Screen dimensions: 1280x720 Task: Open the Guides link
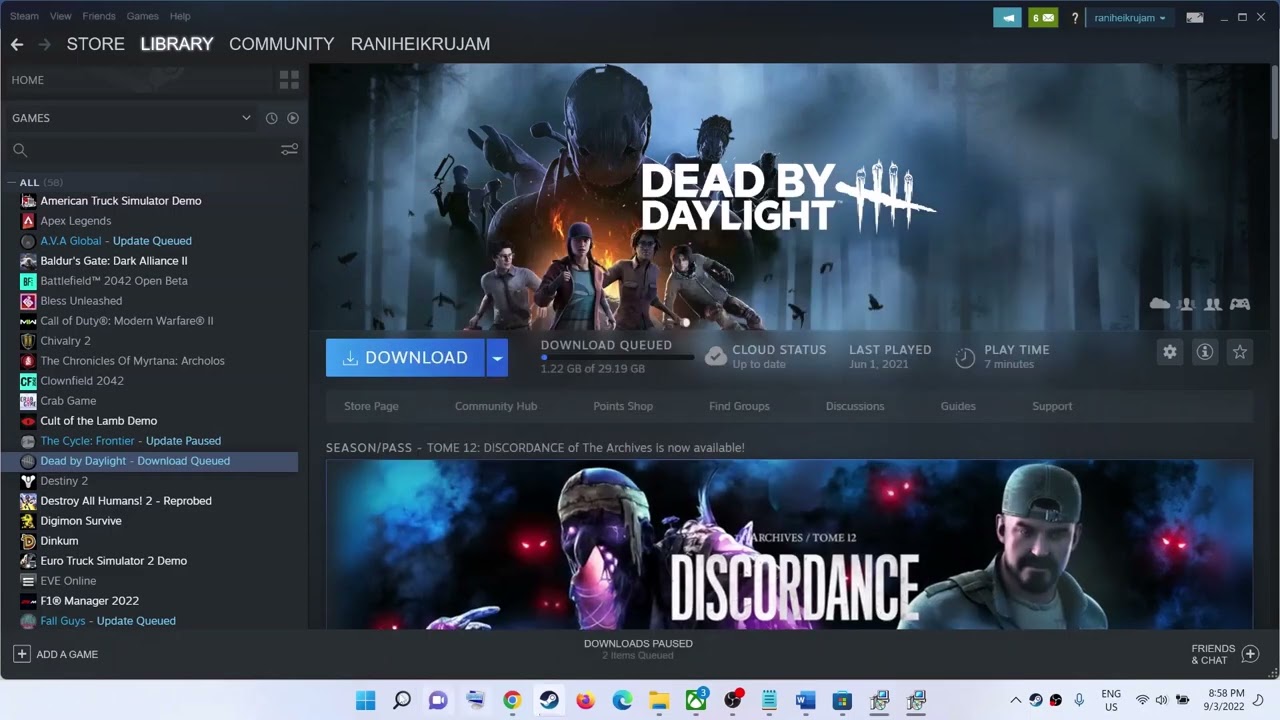[958, 406]
